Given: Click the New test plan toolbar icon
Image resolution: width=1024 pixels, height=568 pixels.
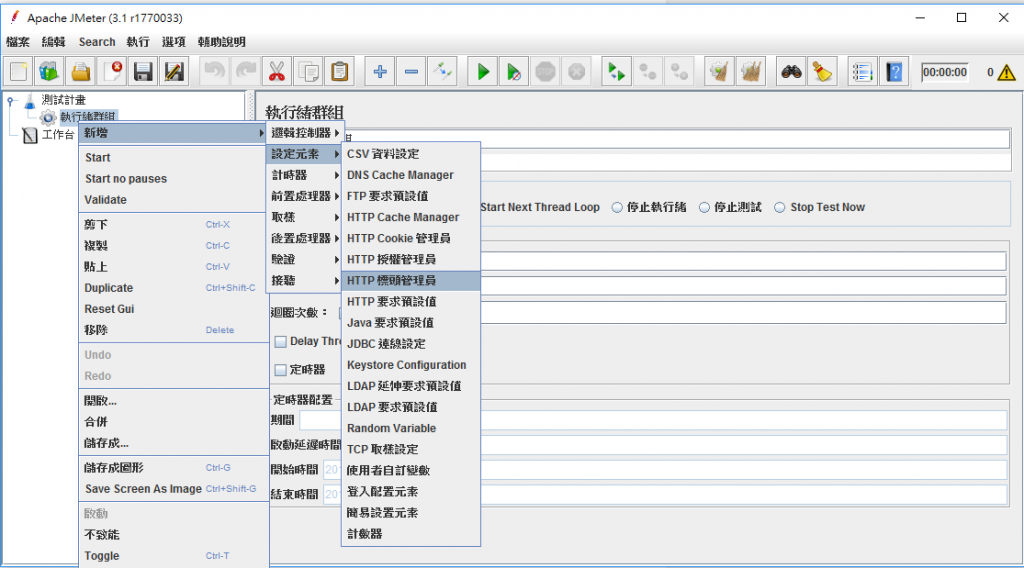Looking at the screenshot, I should point(18,72).
